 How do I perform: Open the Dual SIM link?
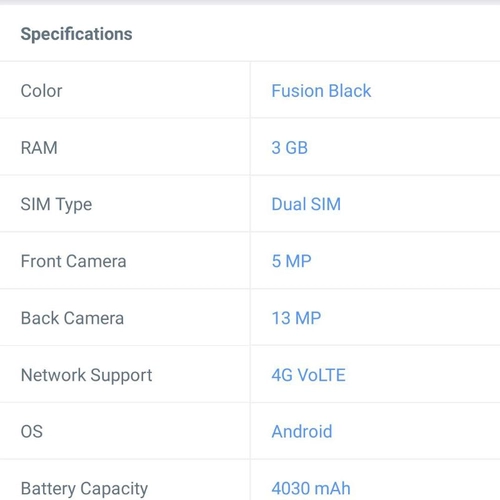[306, 204]
